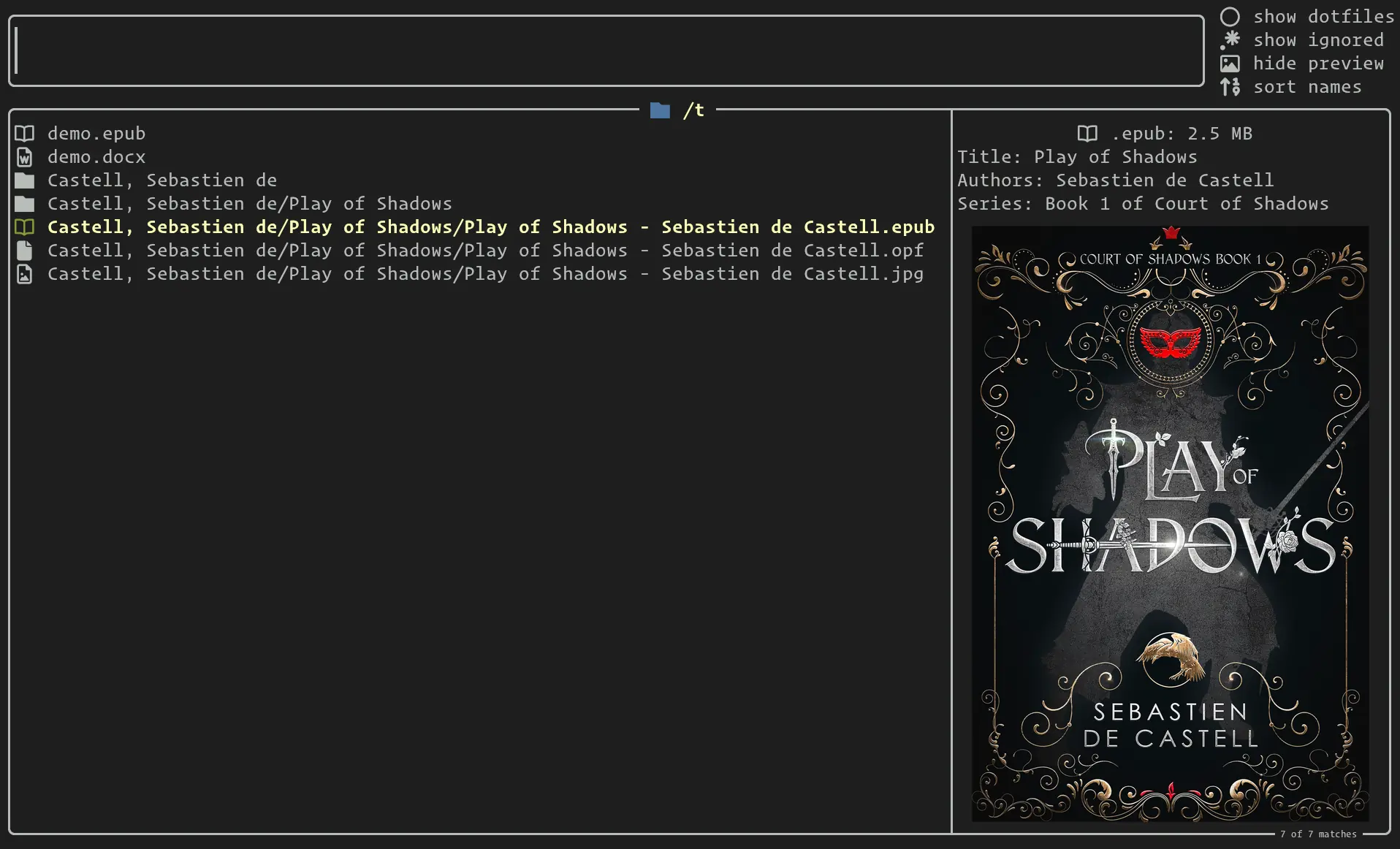The image size is (1400, 849).
Task: Click the folder icon for Castell, Sebastien de
Action: 25,180
